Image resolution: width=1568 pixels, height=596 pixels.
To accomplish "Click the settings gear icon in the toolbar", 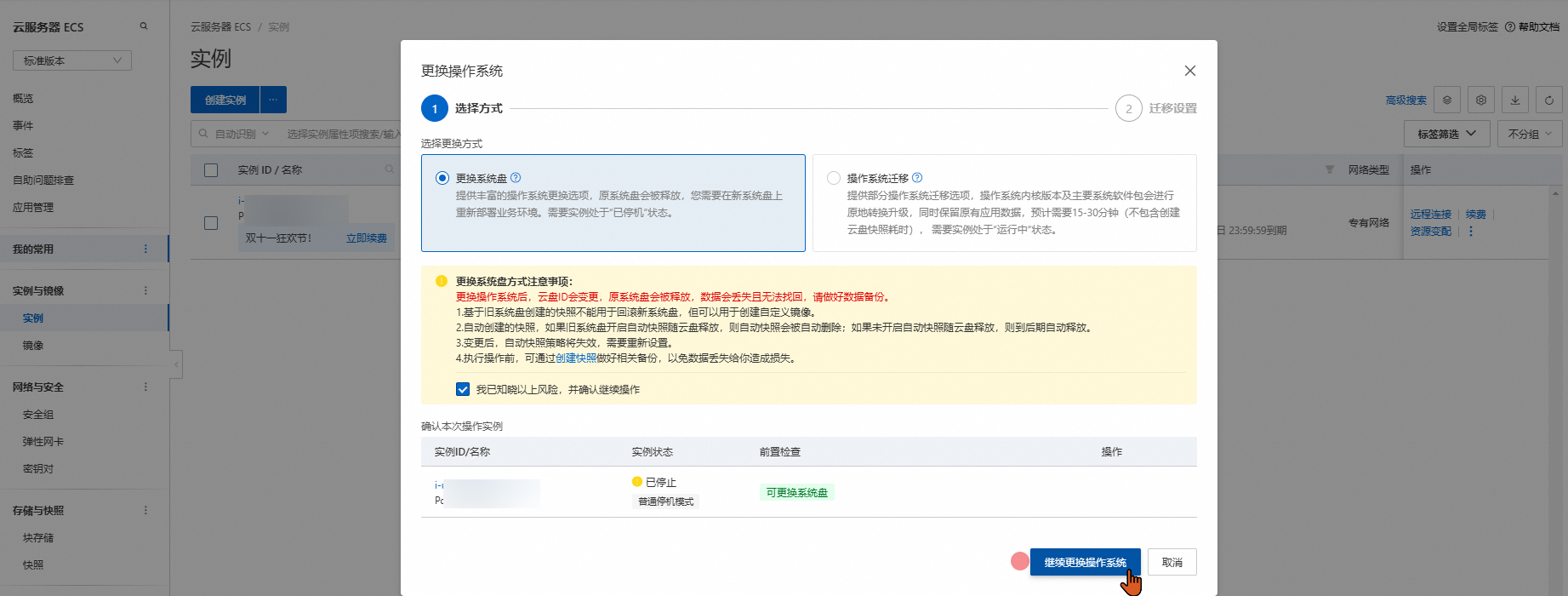I will coord(1481,100).
